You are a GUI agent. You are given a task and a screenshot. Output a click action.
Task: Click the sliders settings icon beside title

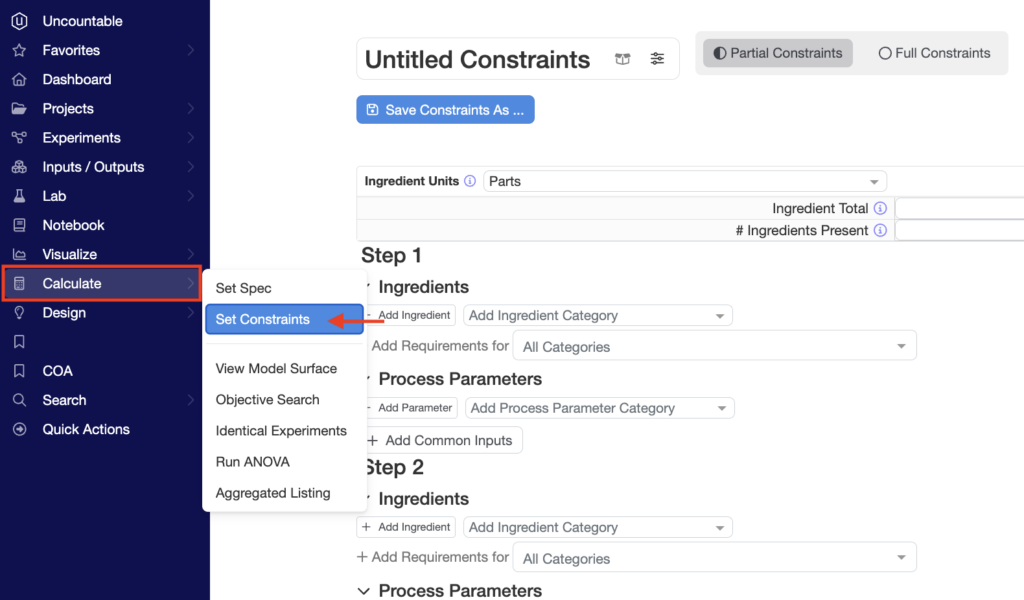point(657,59)
